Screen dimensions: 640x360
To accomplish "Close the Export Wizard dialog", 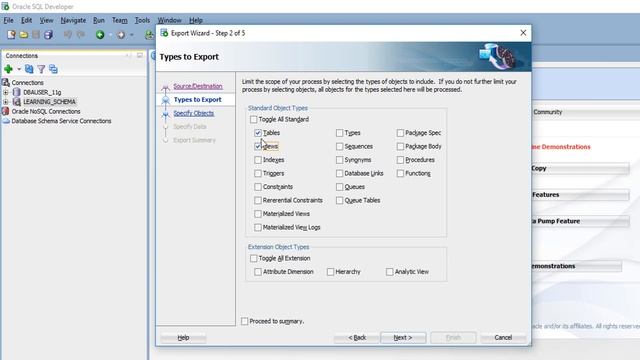I will (x=523, y=33).
